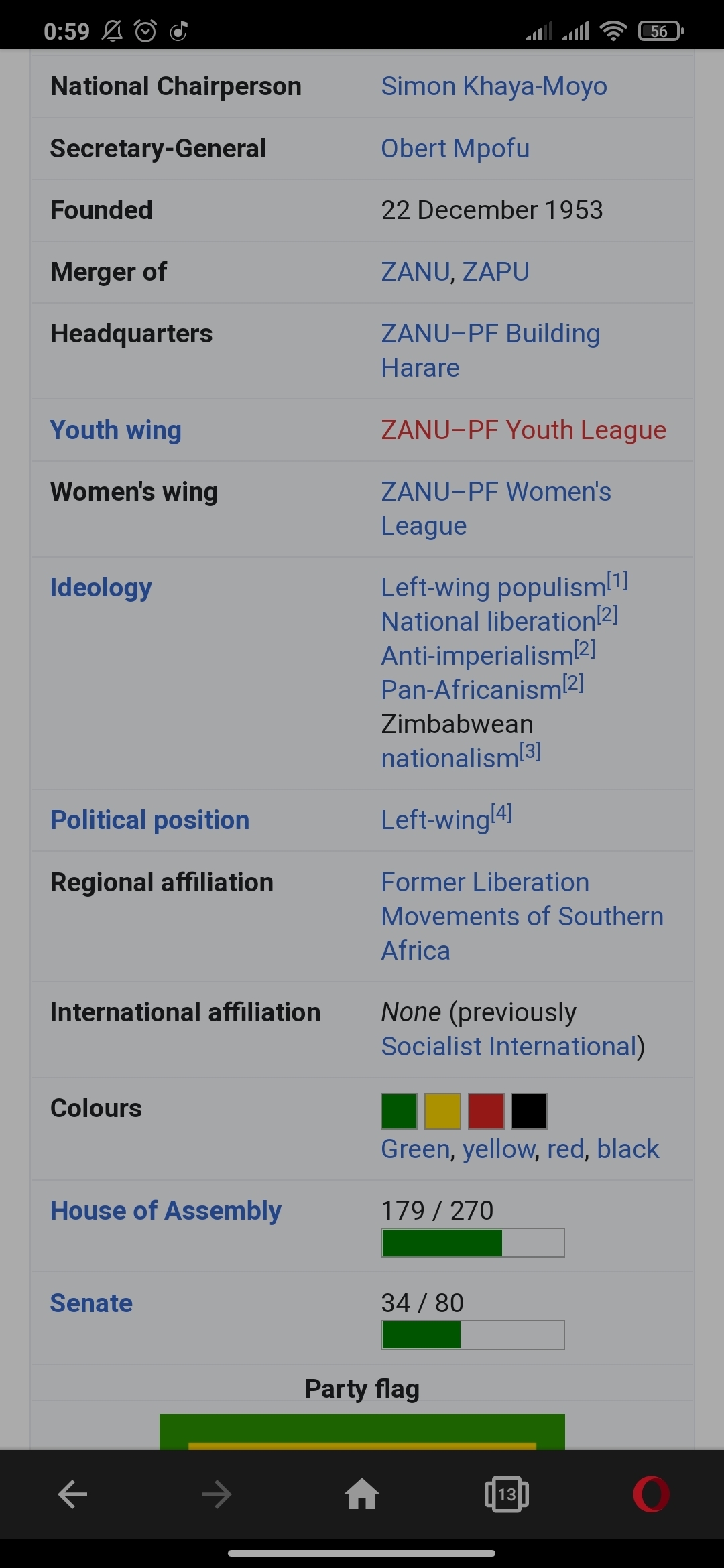The width and height of the screenshot is (724, 1568).
Task: Open the Obert Mpofu article
Action: tap(455, 149)
